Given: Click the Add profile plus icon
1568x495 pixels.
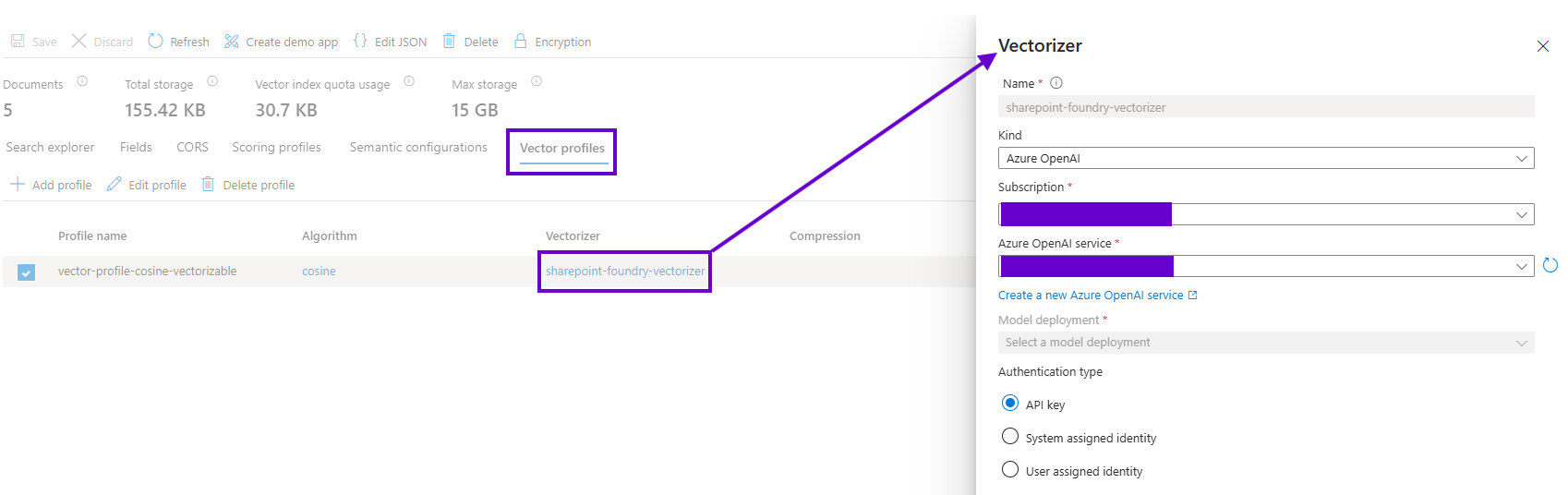Looking at the screenshot, I should click(18, 184).
